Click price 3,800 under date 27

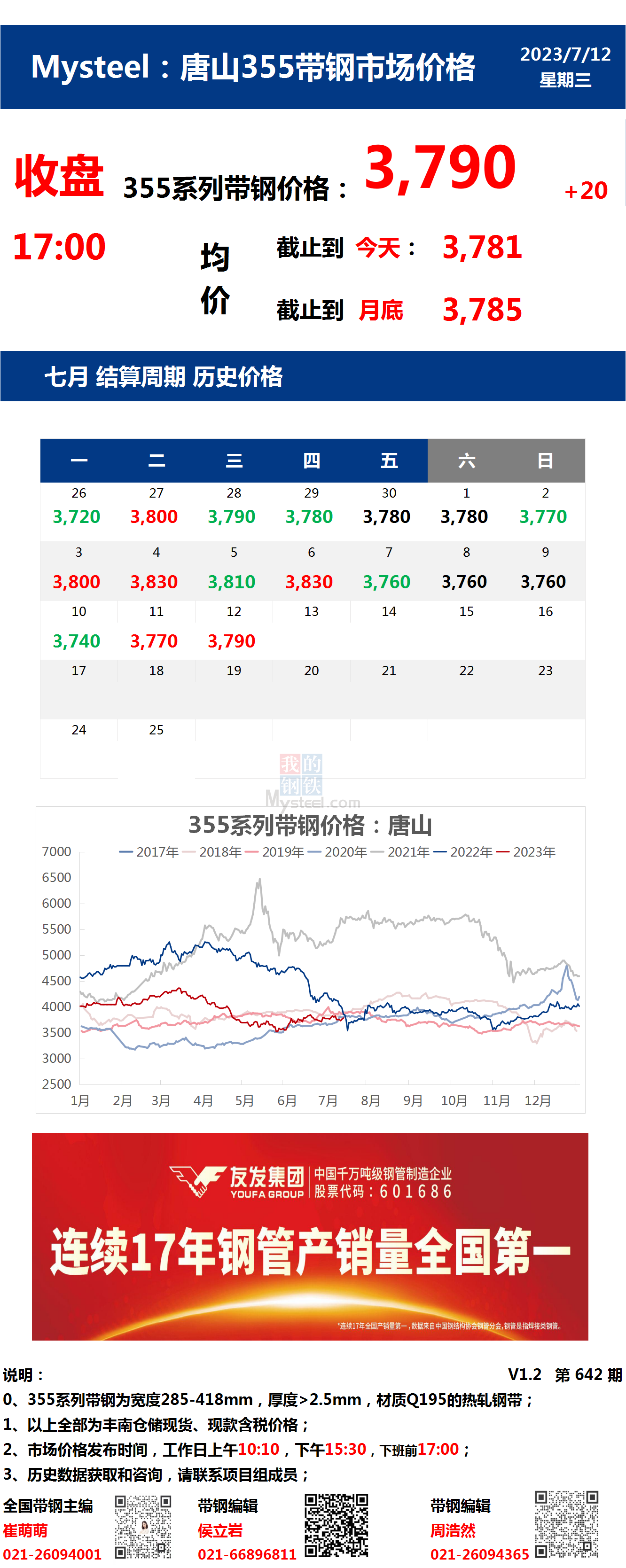154,517
